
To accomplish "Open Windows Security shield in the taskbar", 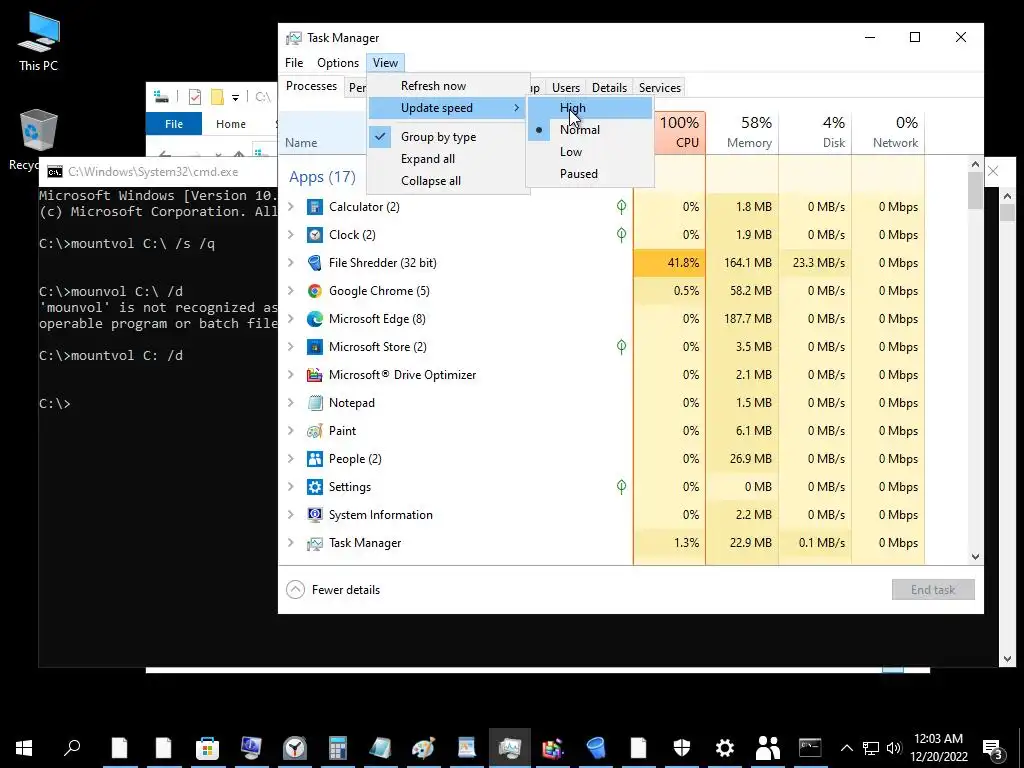I will coord(681,748).
